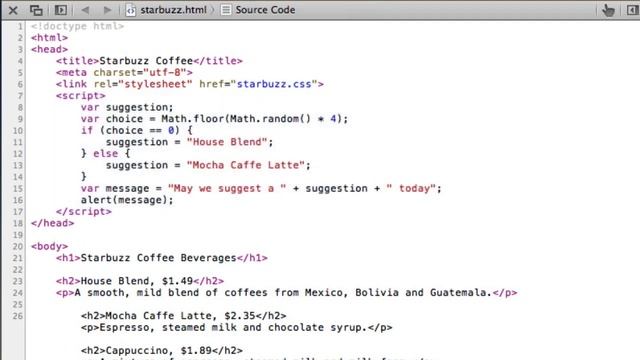
Task: Click the "} else {" line
Action: pos(105,154)
